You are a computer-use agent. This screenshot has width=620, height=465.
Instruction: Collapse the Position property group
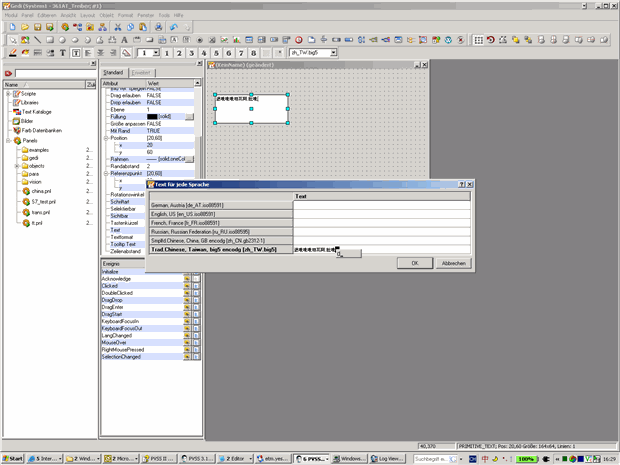click(x=106, y=138)
